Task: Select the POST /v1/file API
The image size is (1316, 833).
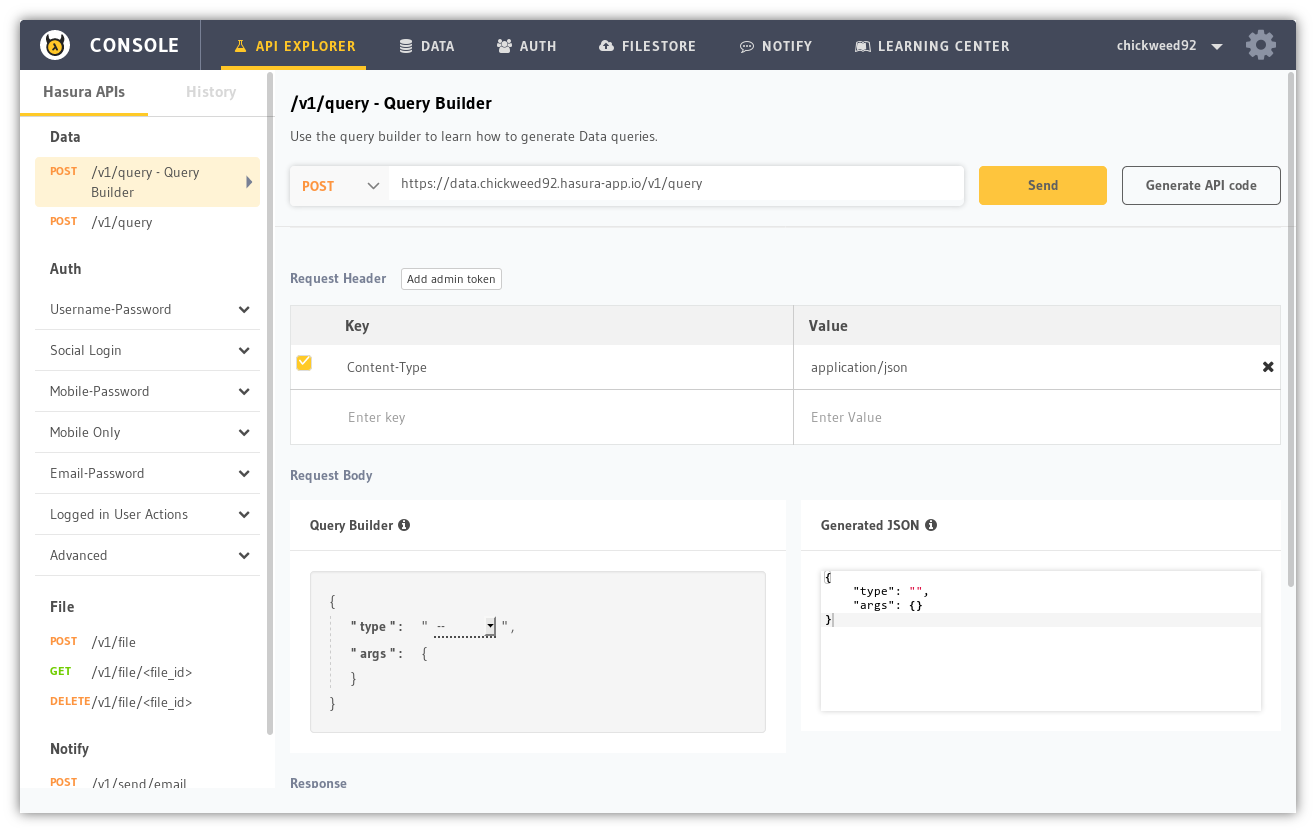Action: coord(147,642)
